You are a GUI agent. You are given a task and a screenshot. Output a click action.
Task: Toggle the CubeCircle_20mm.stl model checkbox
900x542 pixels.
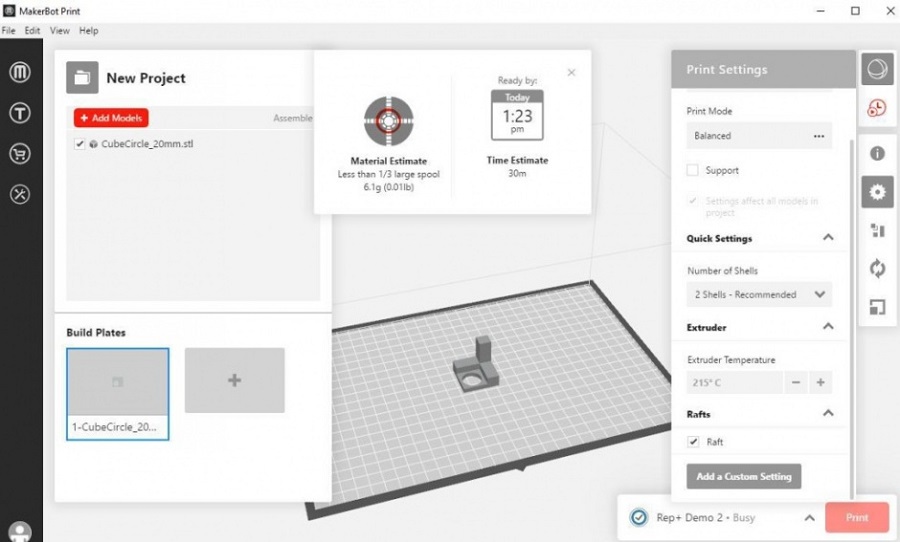point(79,144)
